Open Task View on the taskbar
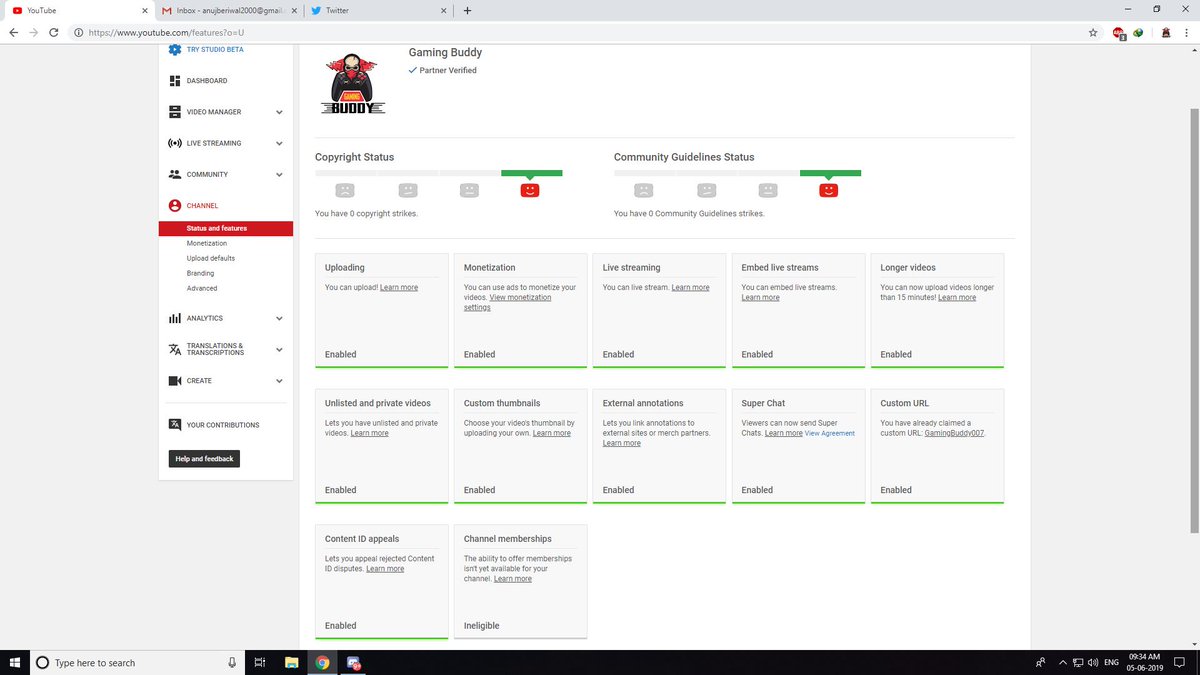This screenshot has height=675, width=1200. (x=258, y=662)
